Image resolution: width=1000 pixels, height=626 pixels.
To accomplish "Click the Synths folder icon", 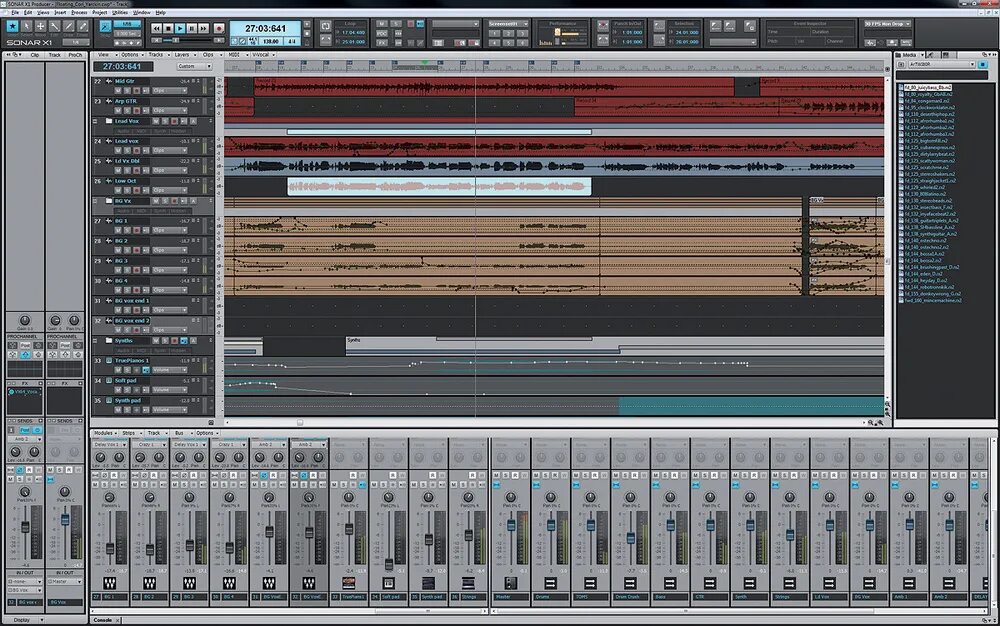I will (109, 340).
